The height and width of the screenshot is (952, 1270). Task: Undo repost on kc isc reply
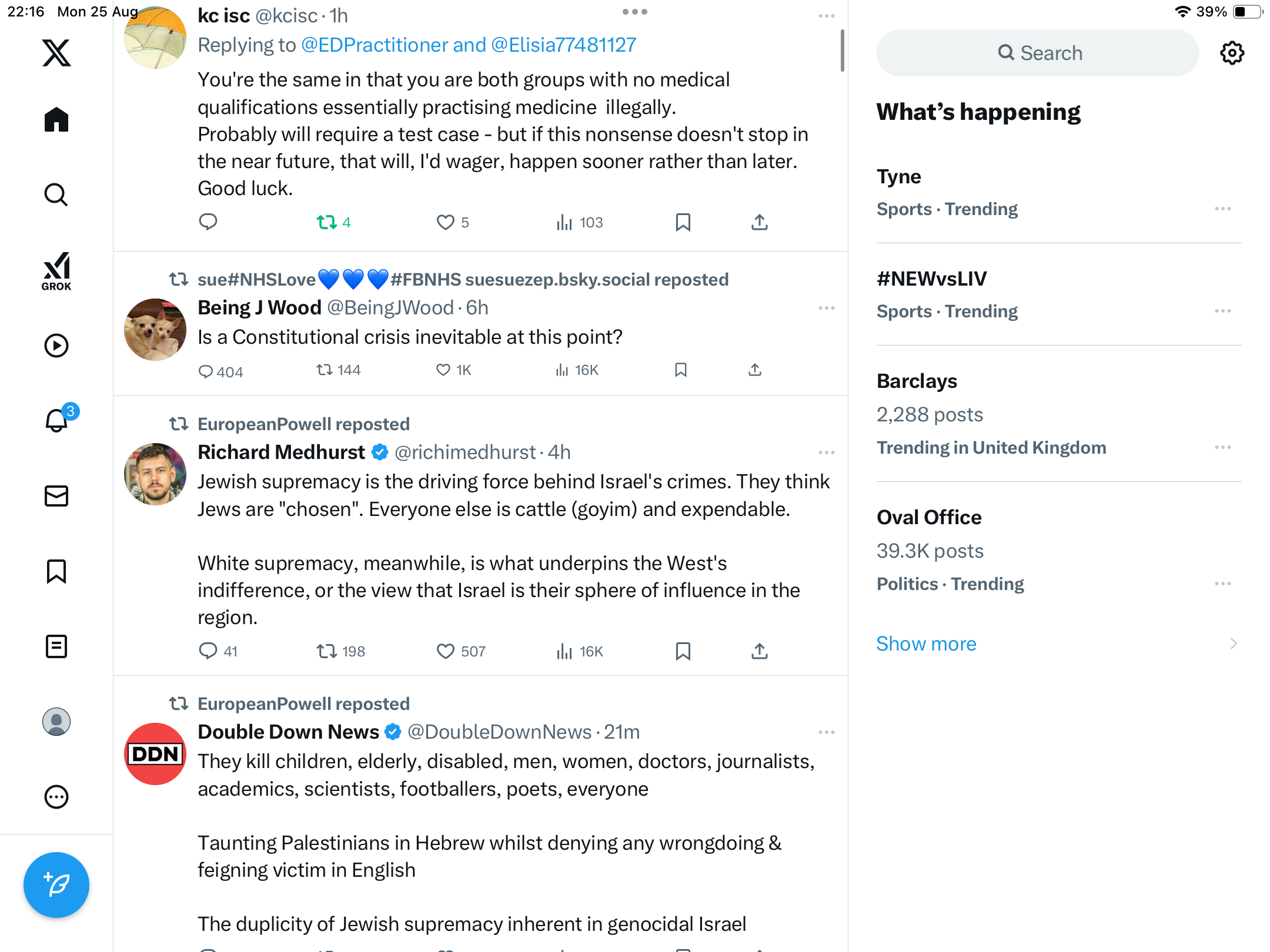tap(327, 222)
